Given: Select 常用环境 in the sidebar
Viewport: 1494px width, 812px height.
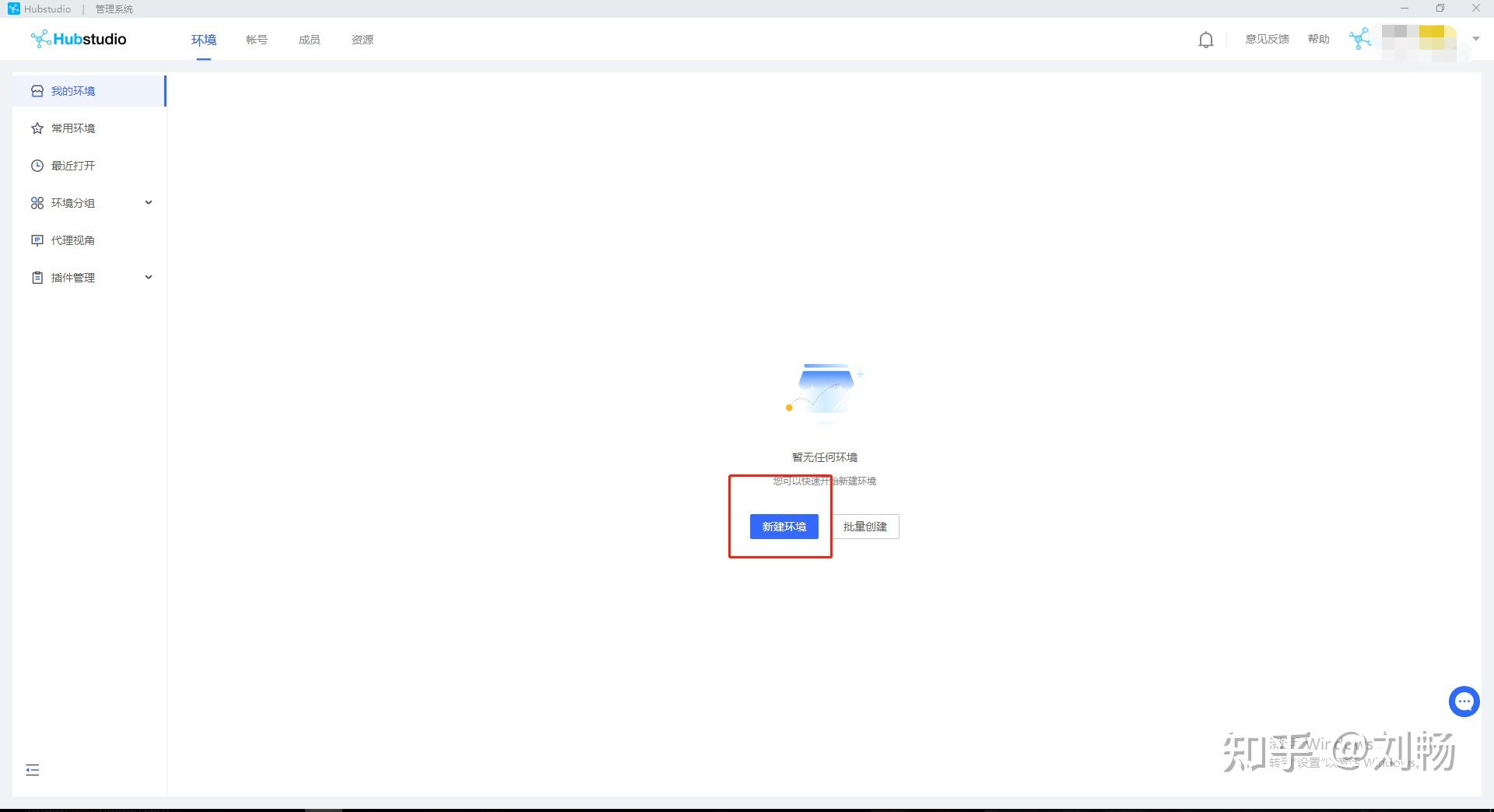Looking at the screenshot, I should click(x=89, y=128).
